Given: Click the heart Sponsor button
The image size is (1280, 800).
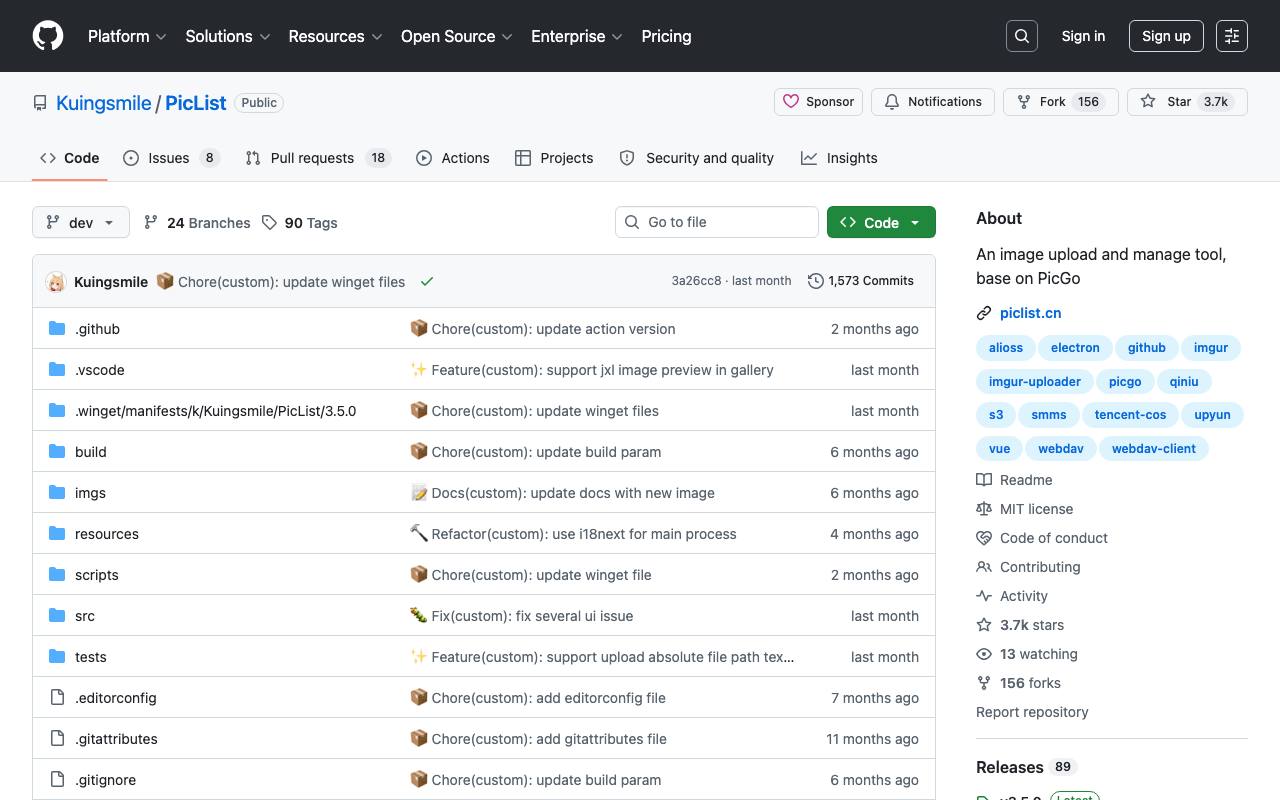Looking at the screenshot, I should [x=819, y=102].
